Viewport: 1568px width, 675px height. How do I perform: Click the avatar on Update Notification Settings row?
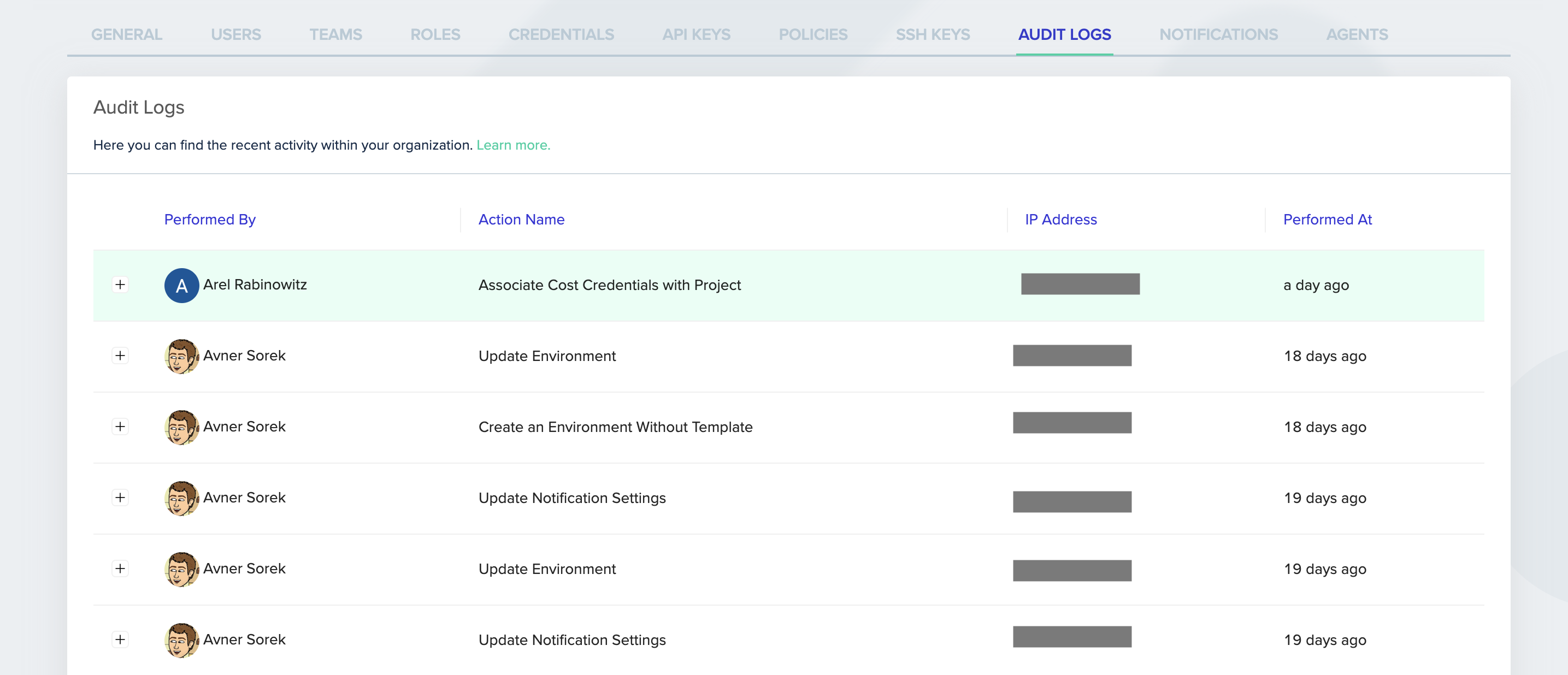point(181,498)
